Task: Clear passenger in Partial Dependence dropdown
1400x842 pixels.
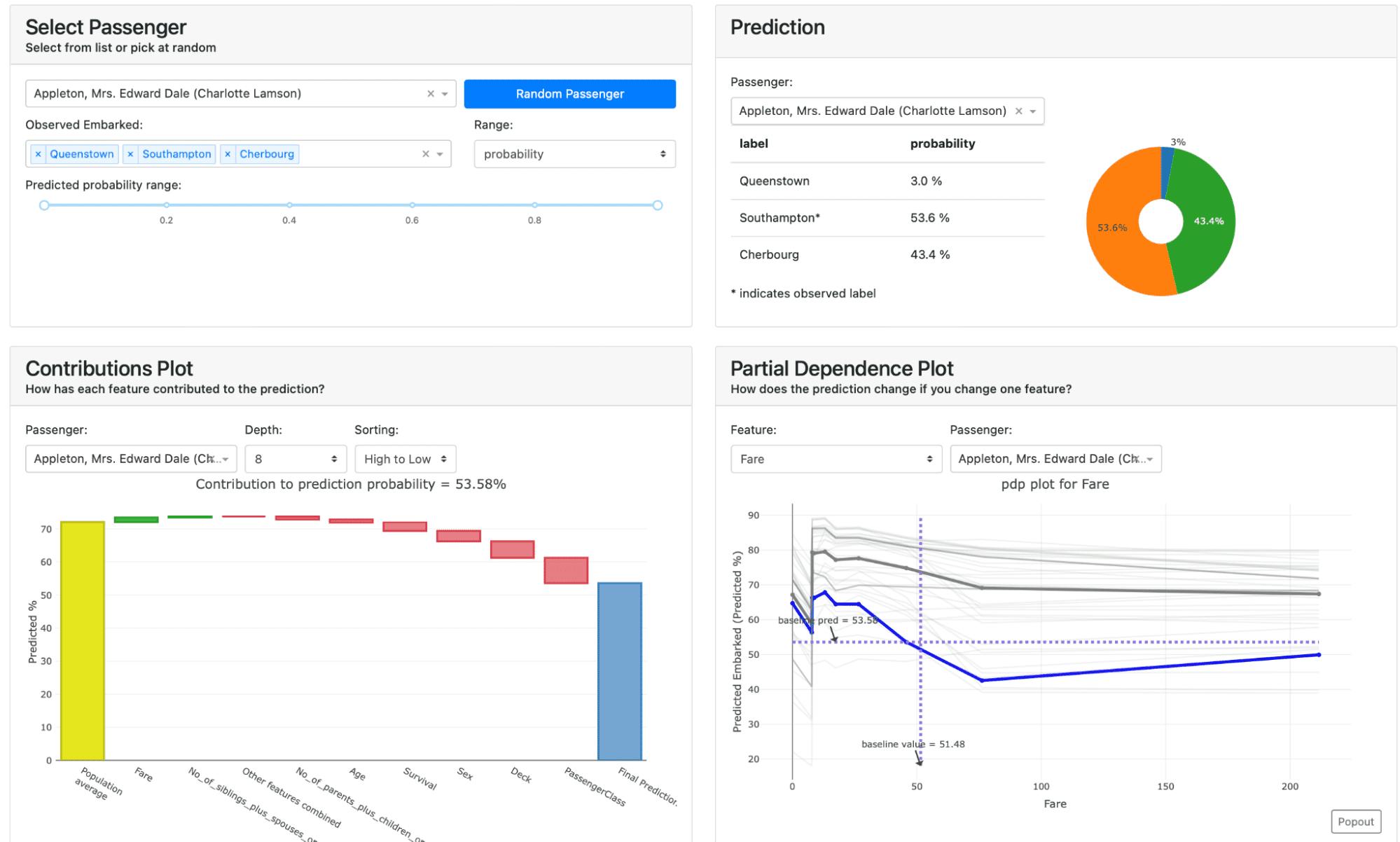Action: [x=1137, y=459]
